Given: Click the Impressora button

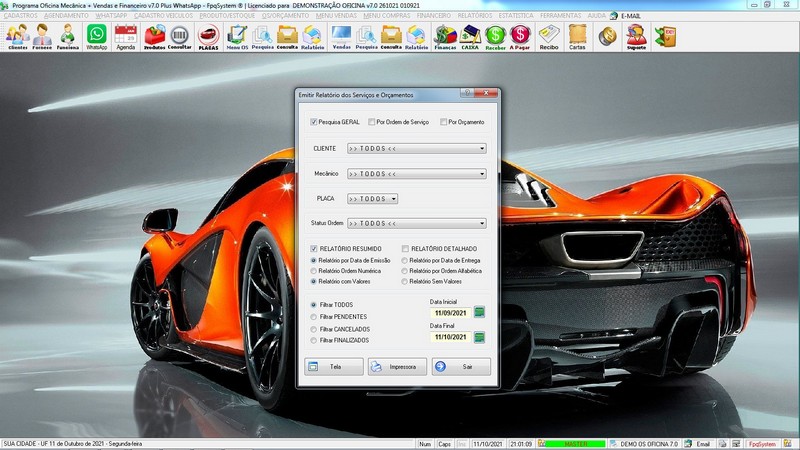Looking at the screenshot, I should (x=397, y=367).
